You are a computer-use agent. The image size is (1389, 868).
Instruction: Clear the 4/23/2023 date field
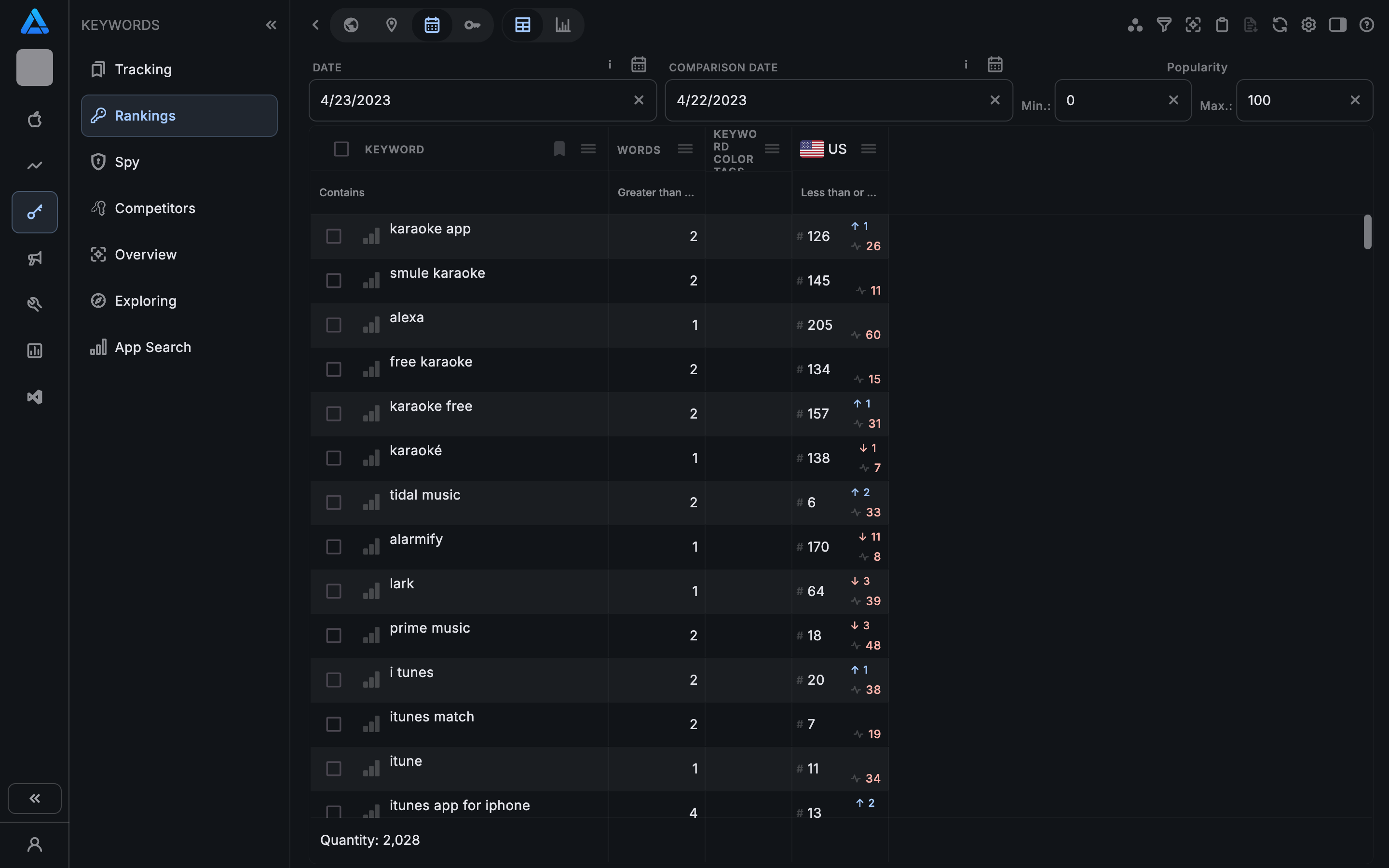click(639, 100)
